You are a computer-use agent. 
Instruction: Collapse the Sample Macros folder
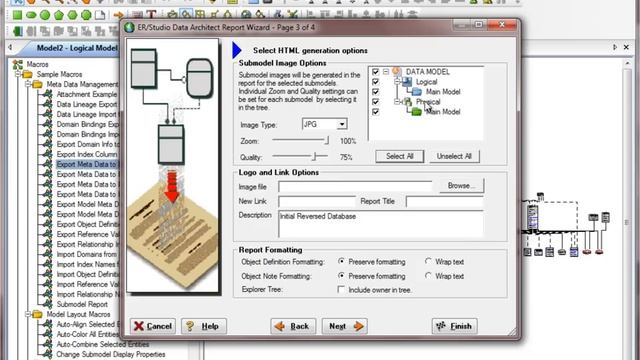coord(18,74)
